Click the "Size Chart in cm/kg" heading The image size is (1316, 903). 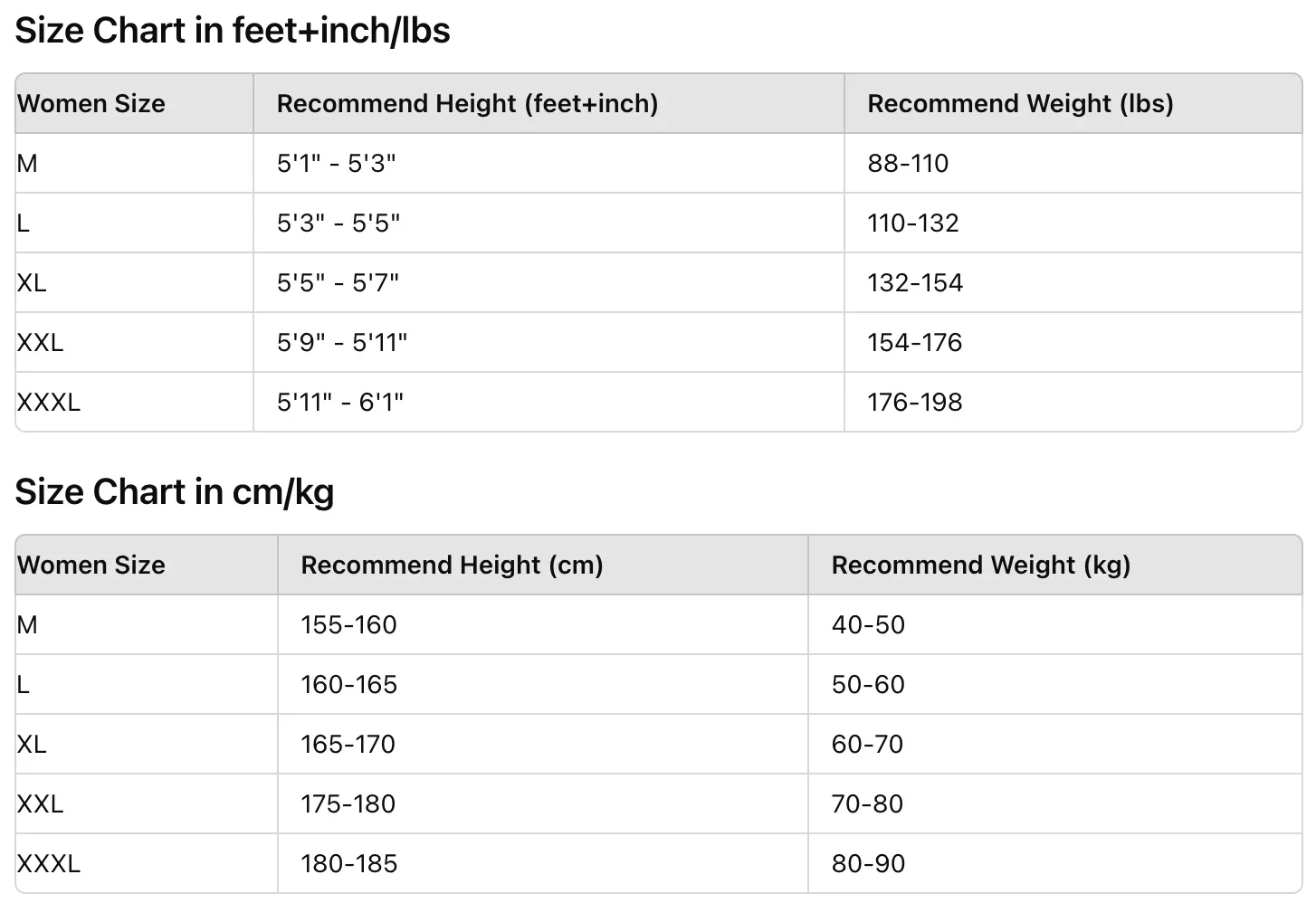point(175,492)
